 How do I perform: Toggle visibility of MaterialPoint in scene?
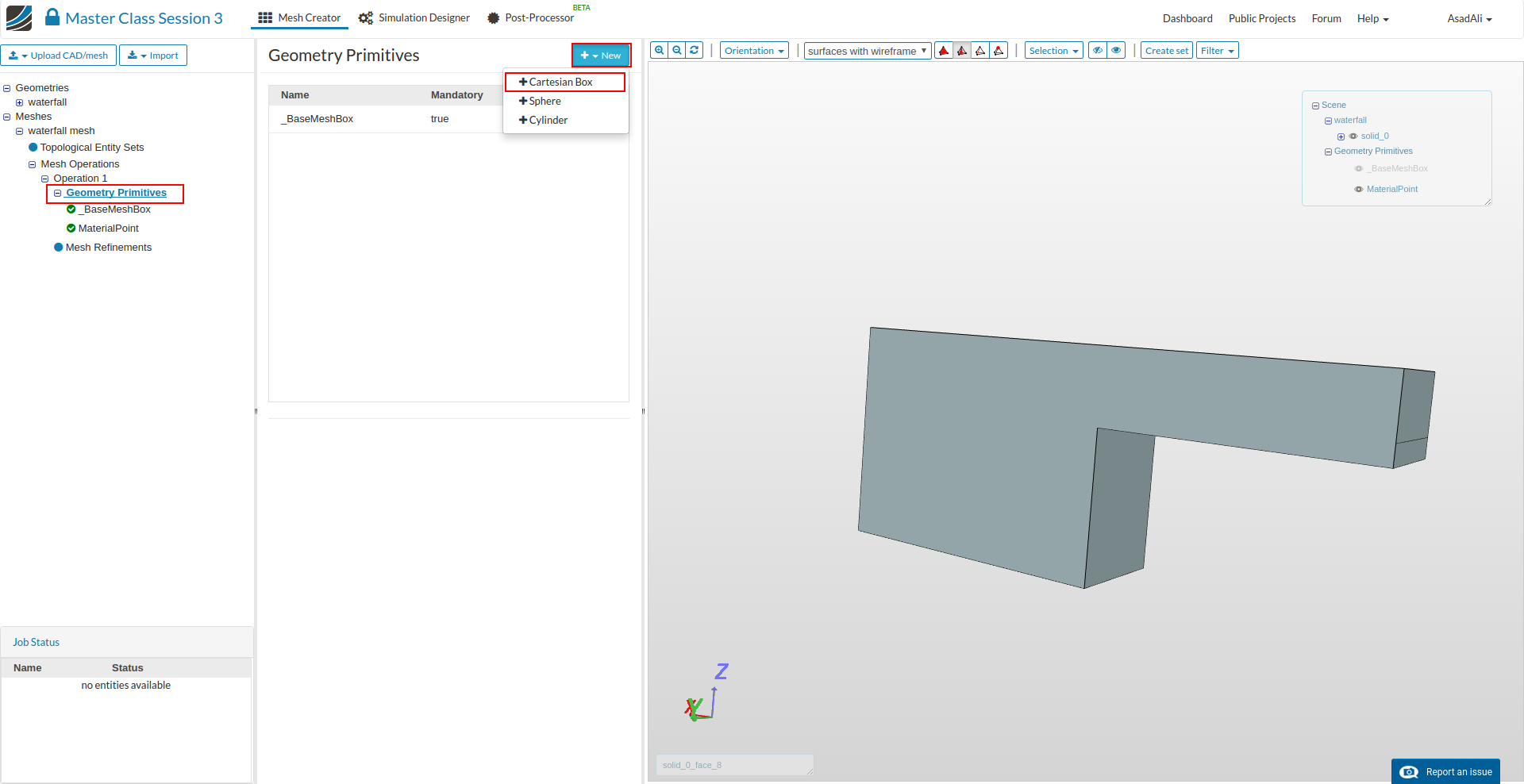point(1359,190)
